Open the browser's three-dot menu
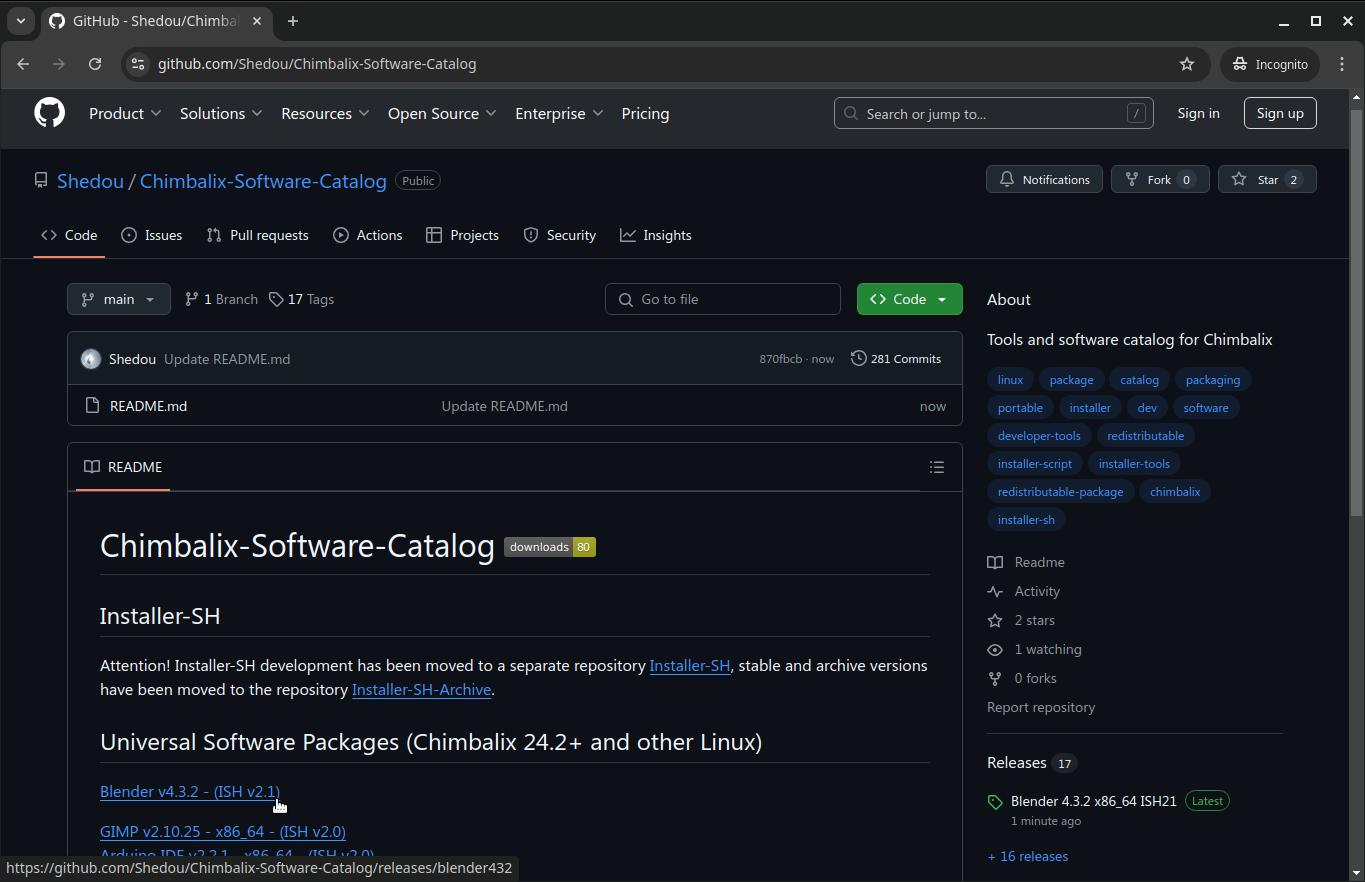The height and width of the screenshot is (882, 1365). [x=1342, y=64]
